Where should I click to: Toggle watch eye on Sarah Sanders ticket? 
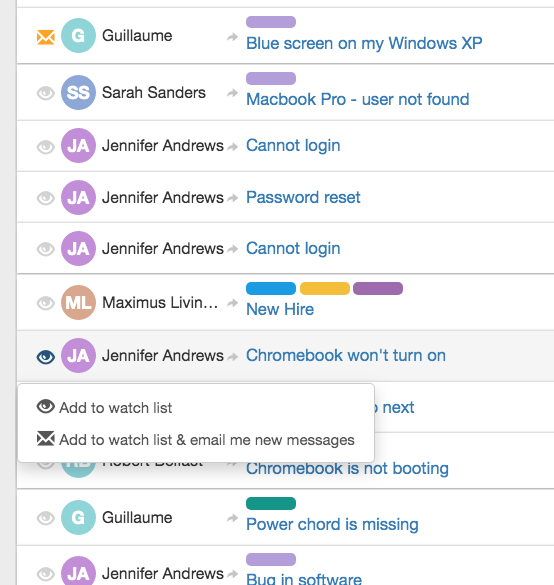click(46, 93)
